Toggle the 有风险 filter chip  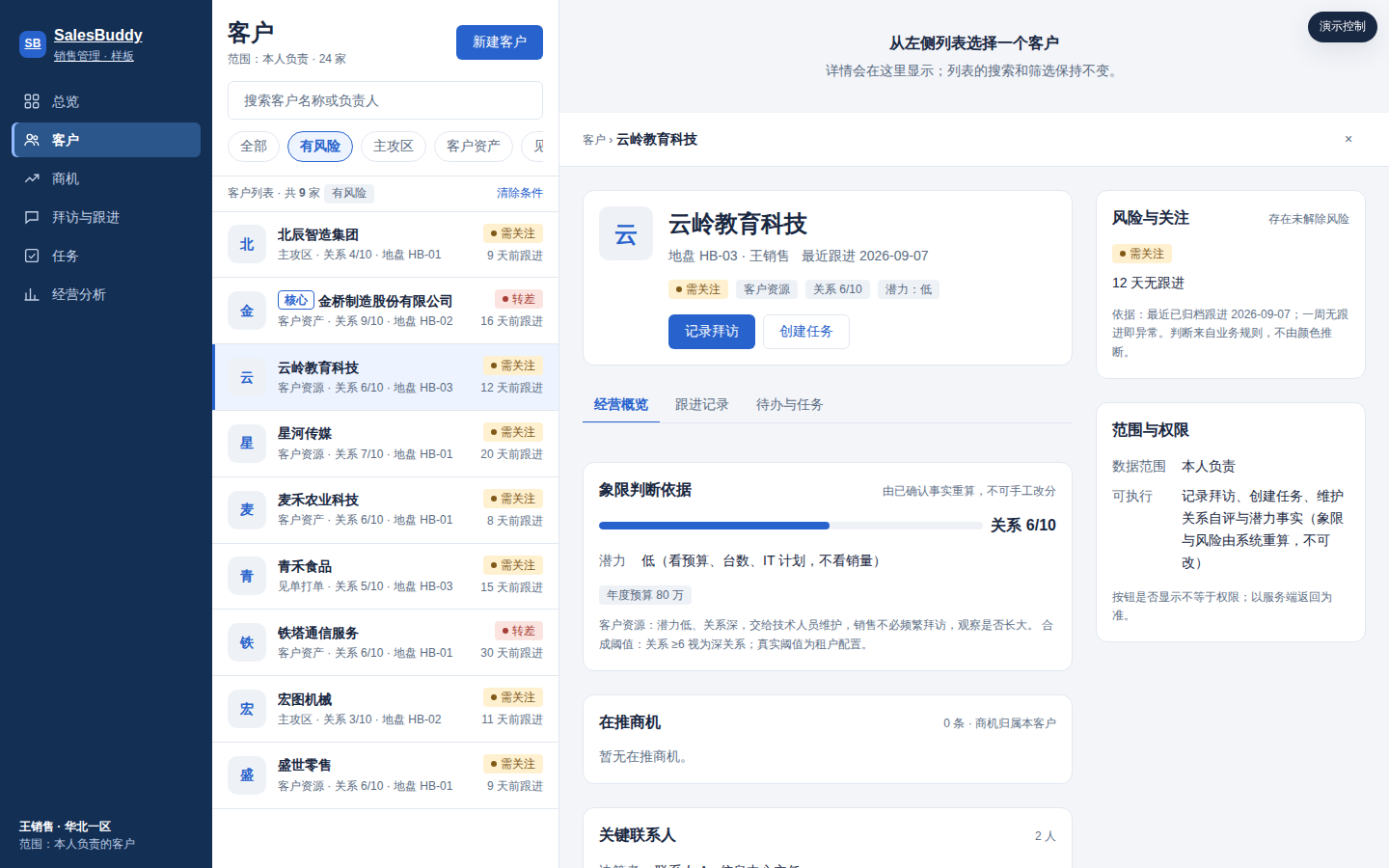pyautogui.click(x=320, y=147)
